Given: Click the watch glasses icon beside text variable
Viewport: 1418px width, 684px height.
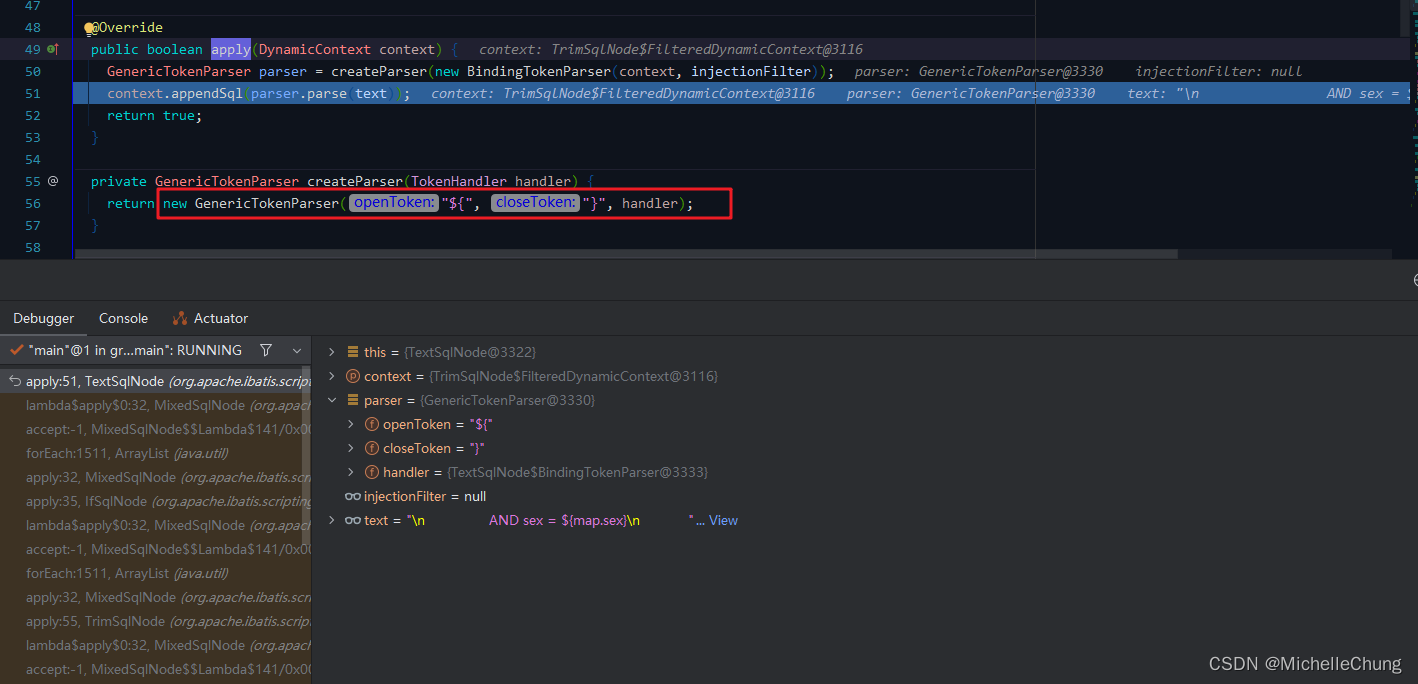Looking at the screenshot, I should tap(353, 520).
